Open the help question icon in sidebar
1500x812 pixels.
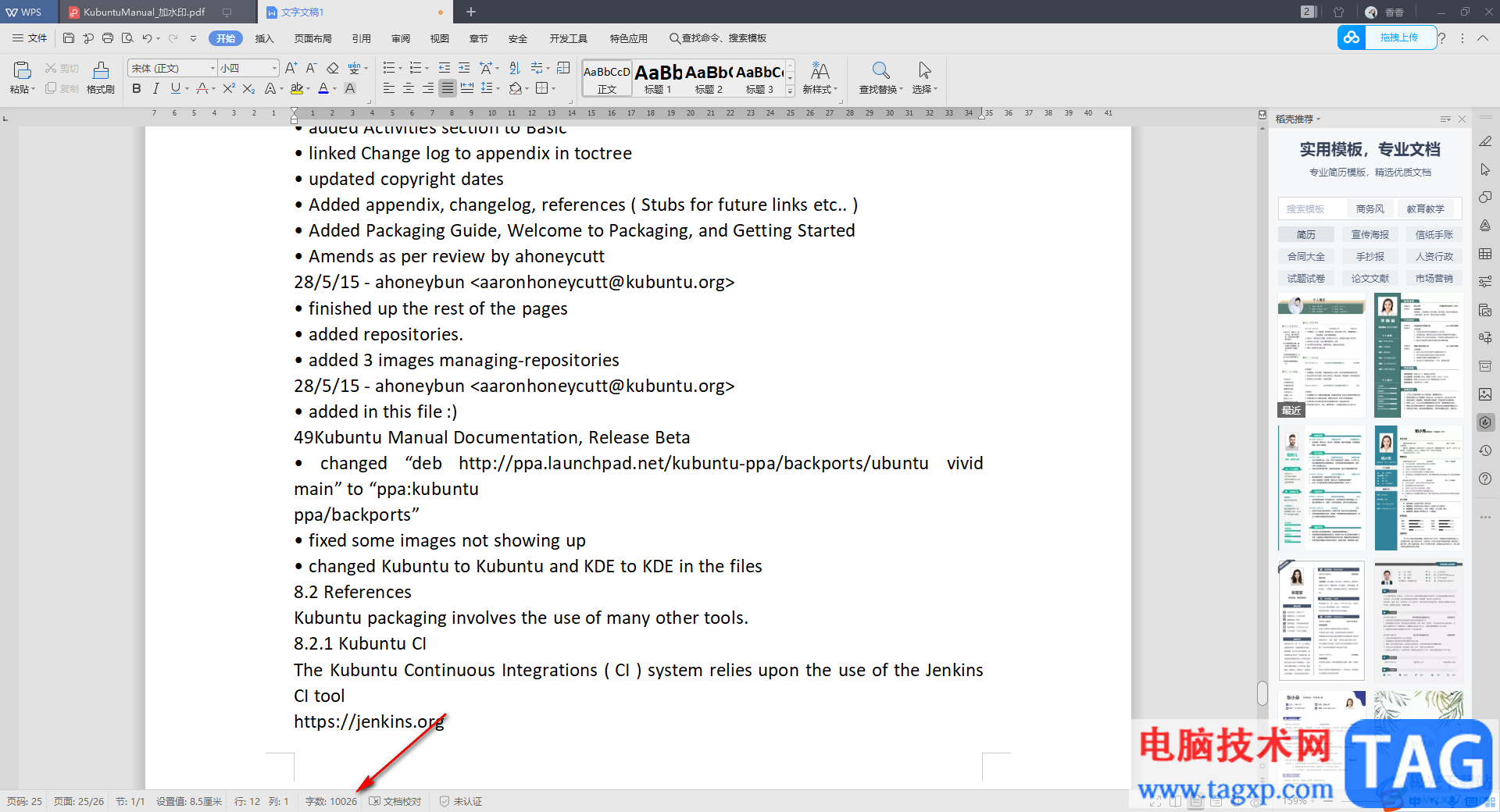click(x=1485, y=479)
